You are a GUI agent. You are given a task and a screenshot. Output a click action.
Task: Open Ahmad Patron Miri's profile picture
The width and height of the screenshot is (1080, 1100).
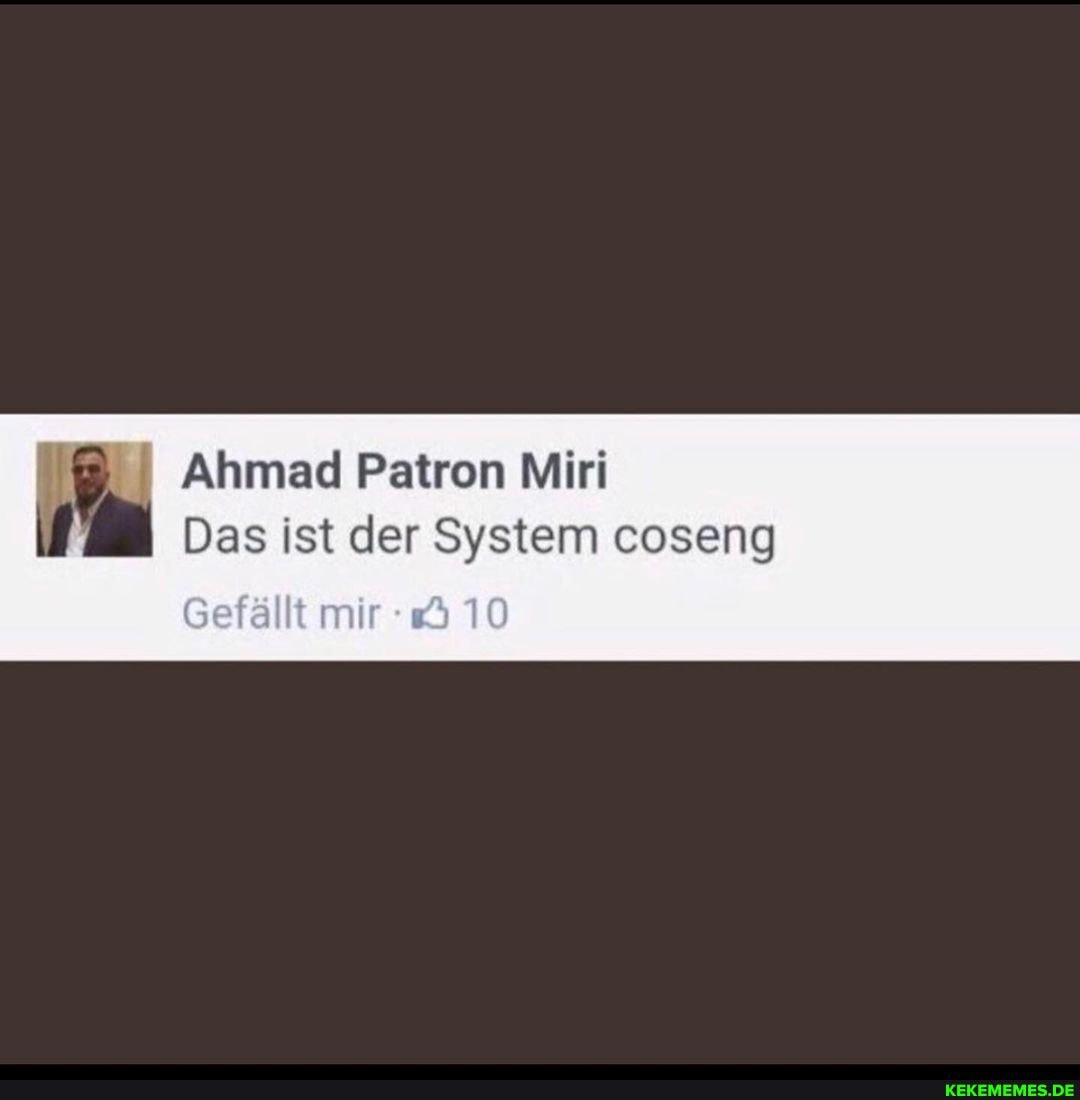pyautogui.click(x=94, y=499)
